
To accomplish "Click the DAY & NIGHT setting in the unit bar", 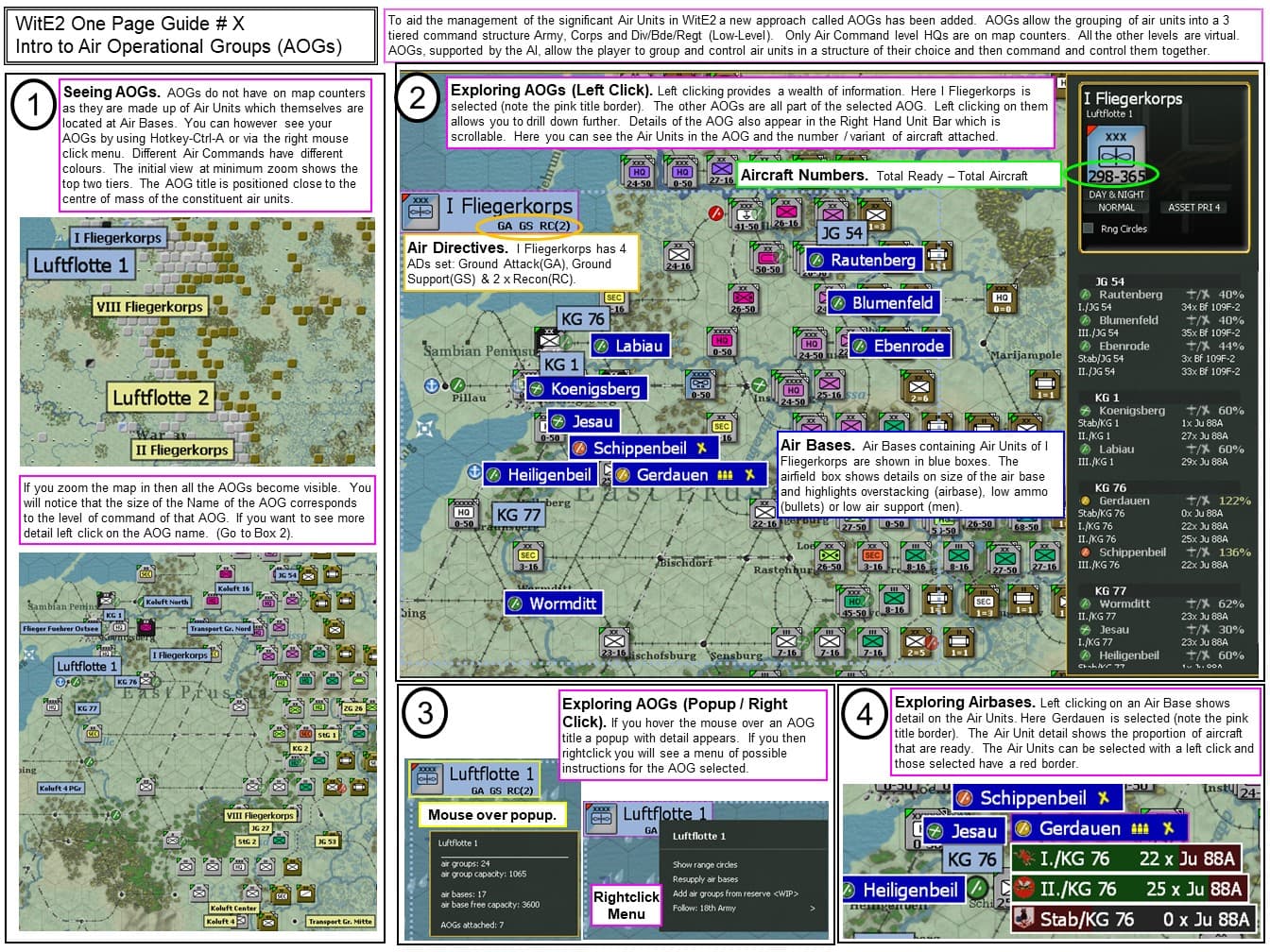I will click(1116, 195).
